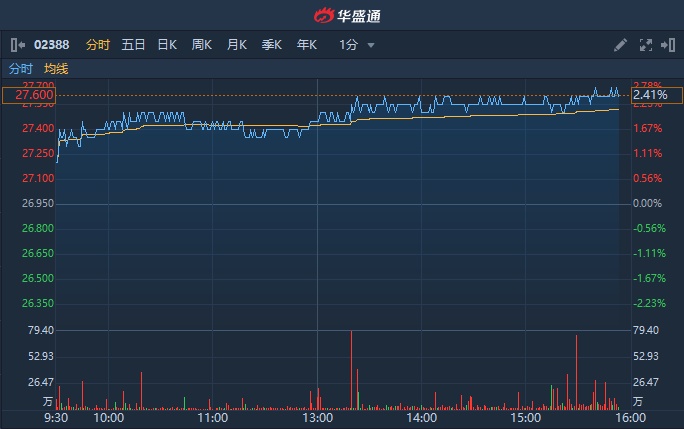Click the 13:00 time axis label
This screenshot has height=429, width=684.
[318, 418]
